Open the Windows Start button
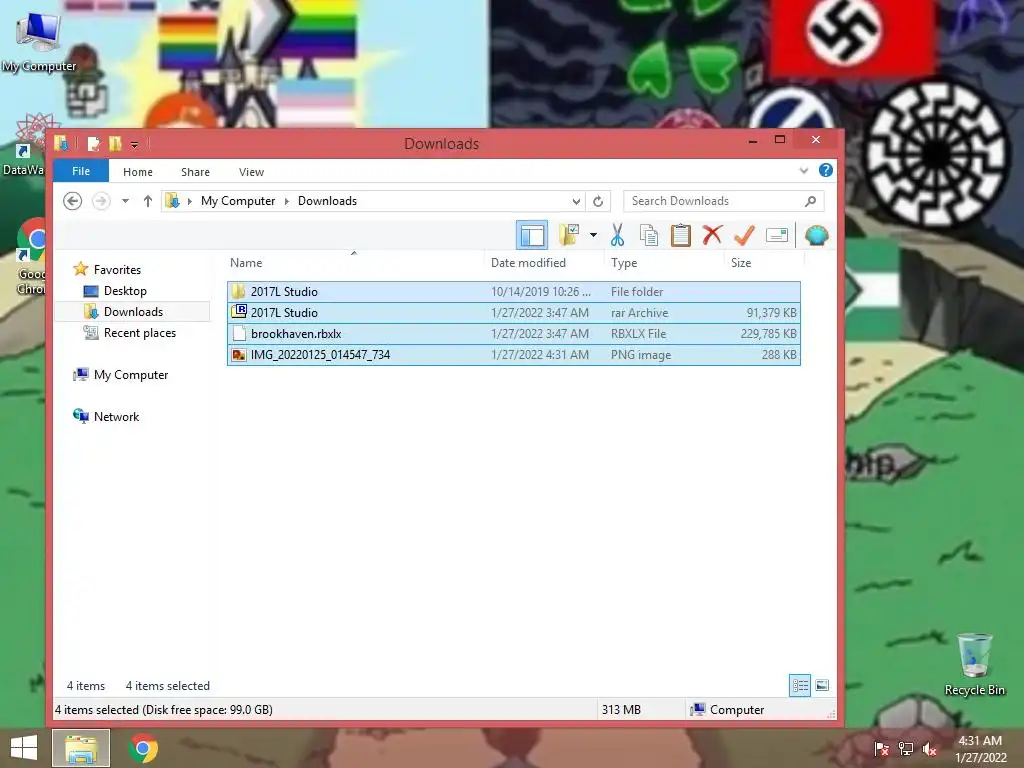1024x768 pixels. coord(24,748)
